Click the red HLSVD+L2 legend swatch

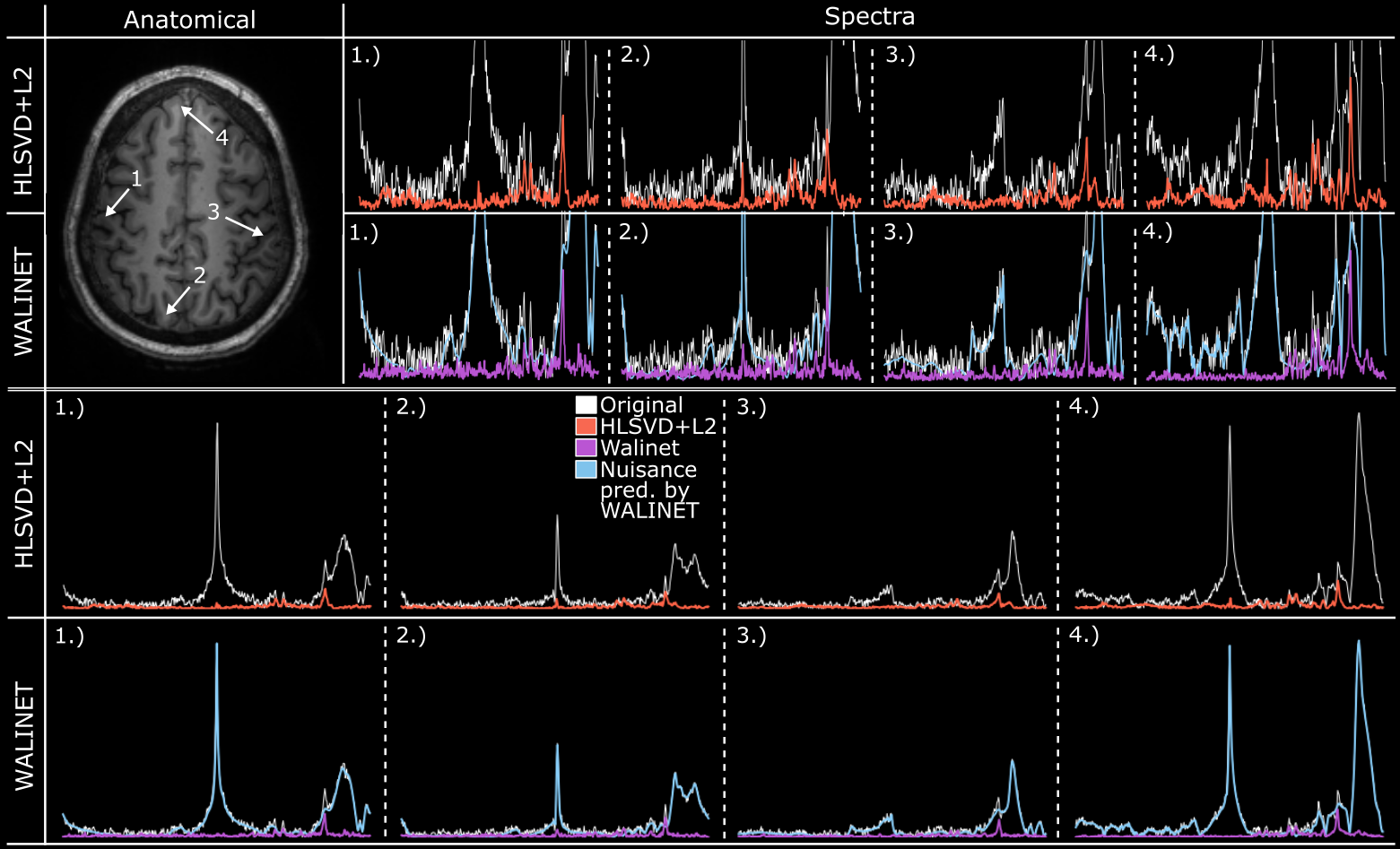coord(586,427)
